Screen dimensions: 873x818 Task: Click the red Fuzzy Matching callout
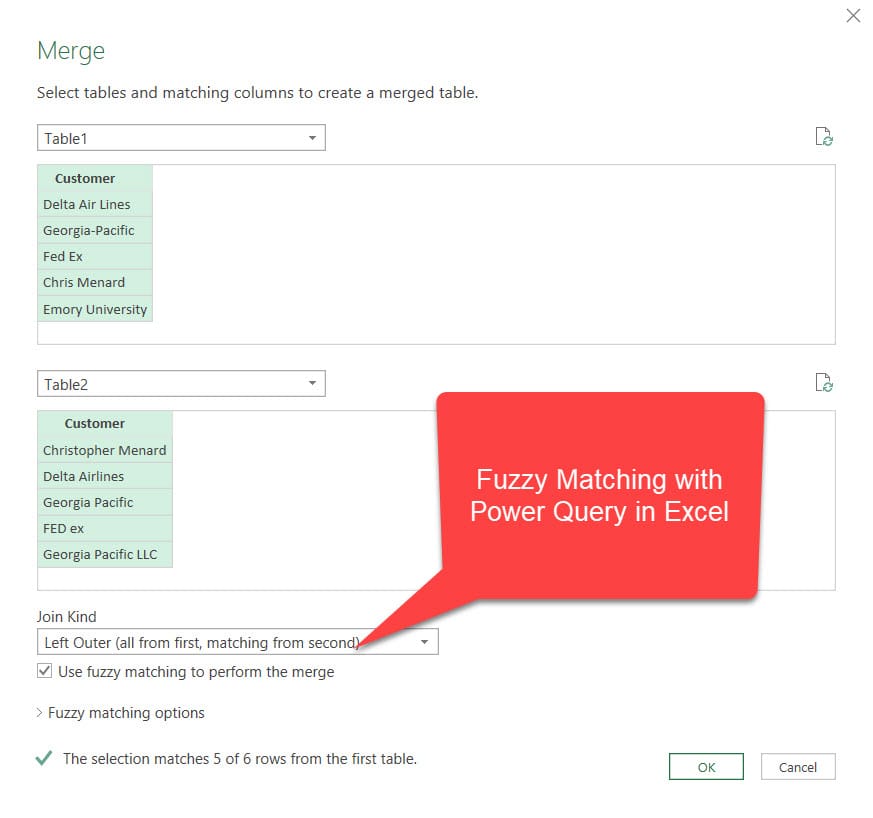(x=599, y=496)
